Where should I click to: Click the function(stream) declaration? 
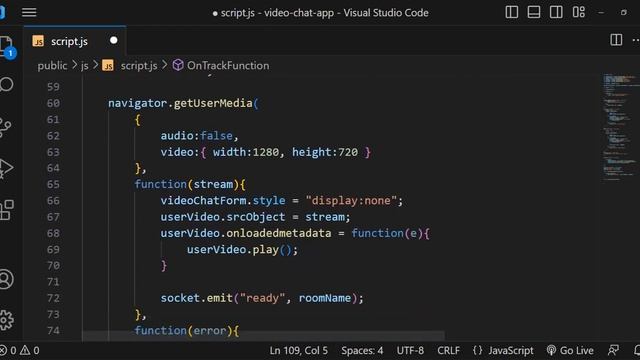click(190, 184)
